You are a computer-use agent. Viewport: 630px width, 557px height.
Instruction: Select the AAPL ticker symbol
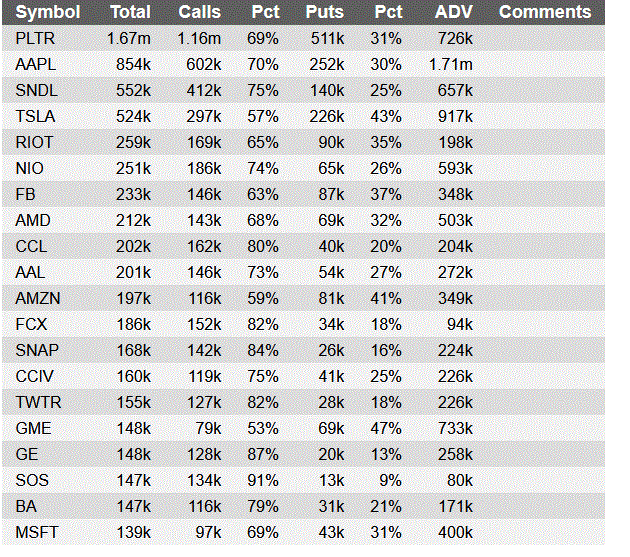coord(36,64)
